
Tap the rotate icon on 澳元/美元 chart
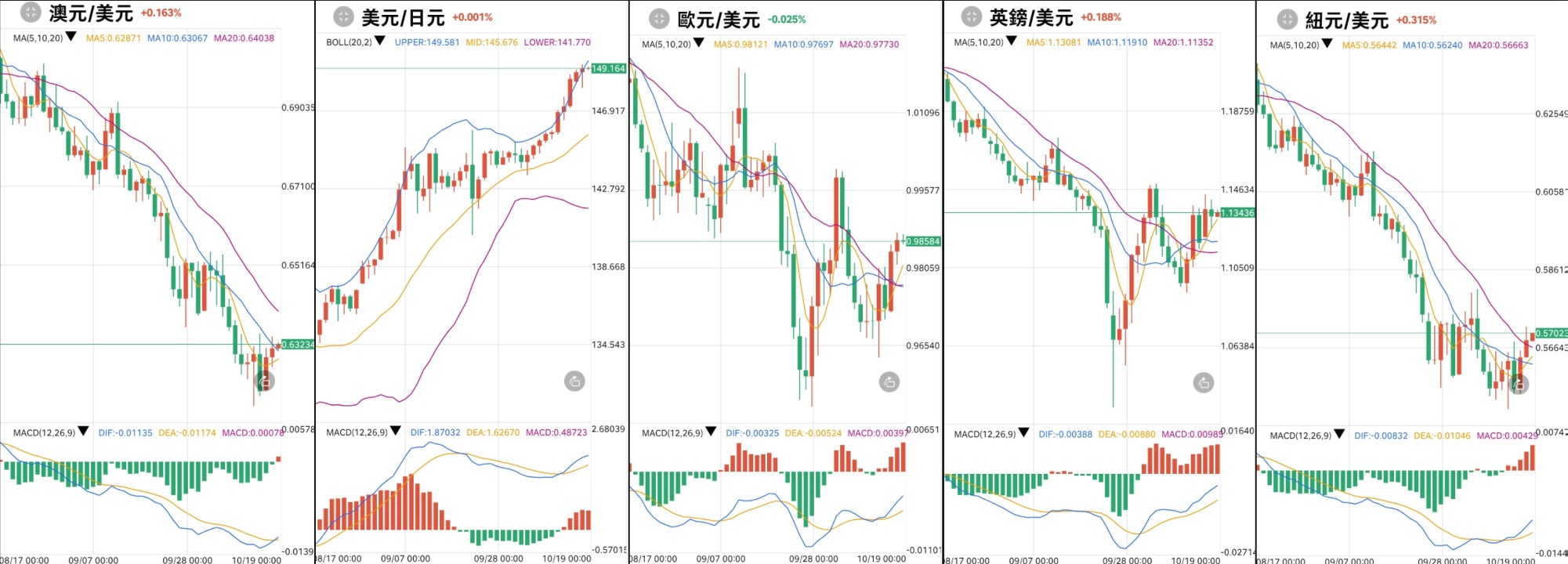pos(265,381)
